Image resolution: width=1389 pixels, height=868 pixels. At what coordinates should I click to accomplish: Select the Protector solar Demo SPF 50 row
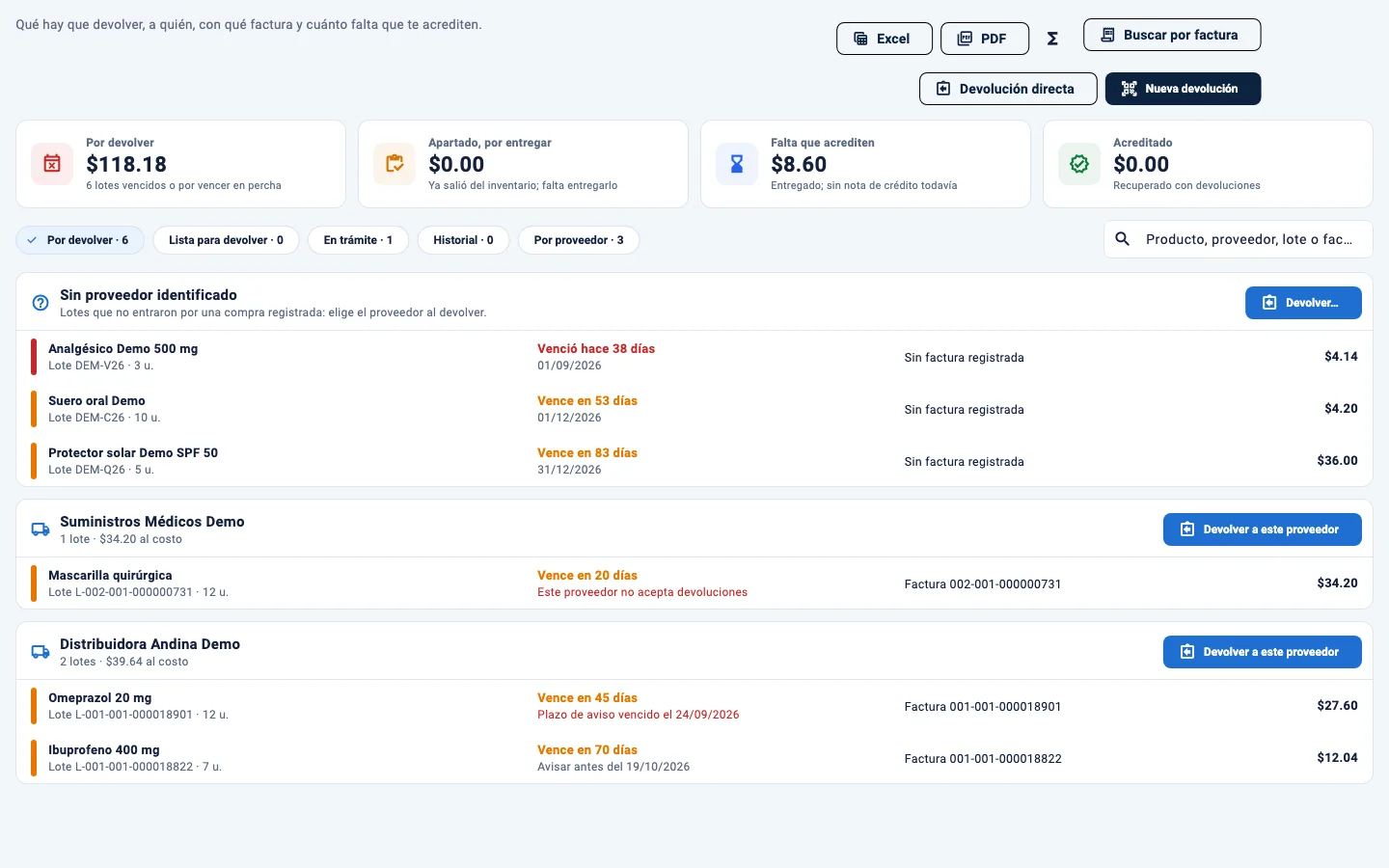tap(694, 461)
